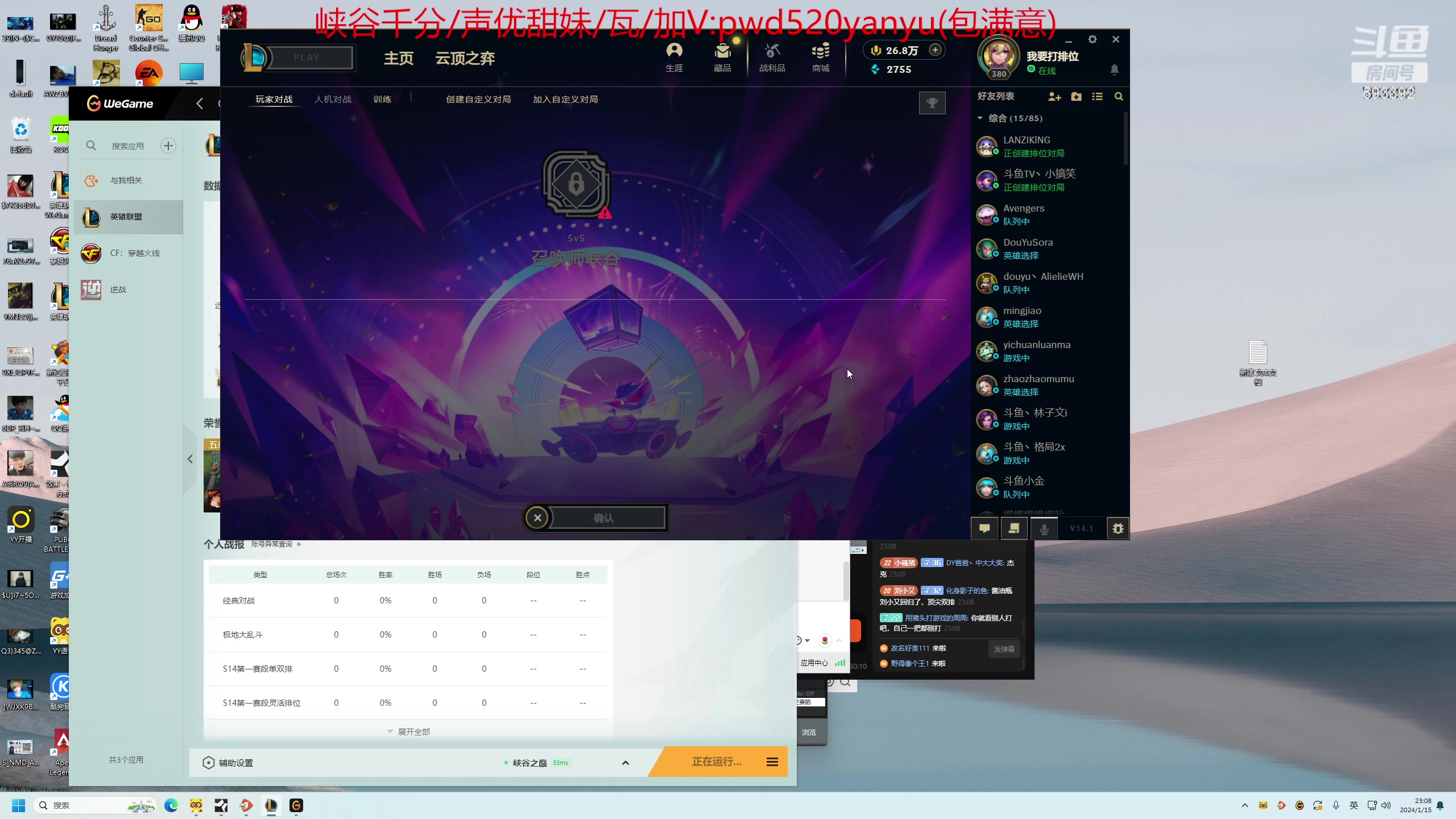Open the Edge browser from the taskbar

(171, 805)
